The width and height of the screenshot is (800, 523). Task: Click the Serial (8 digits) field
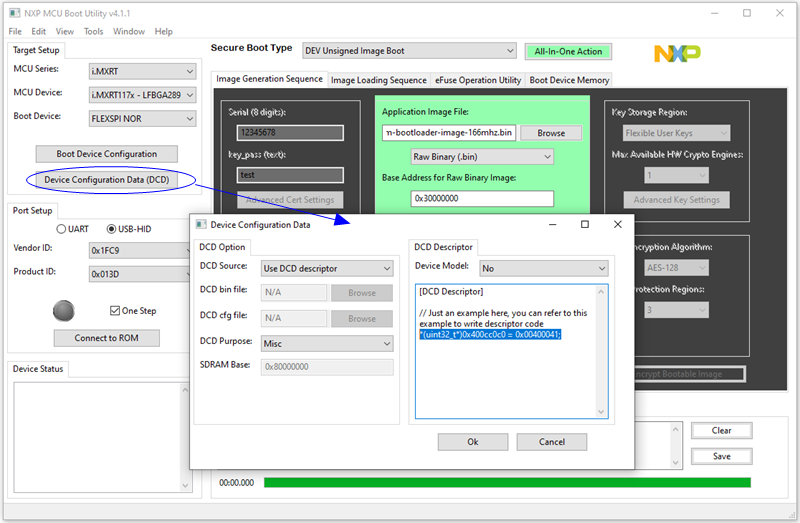pyautogui.click(x=290, y=133)
